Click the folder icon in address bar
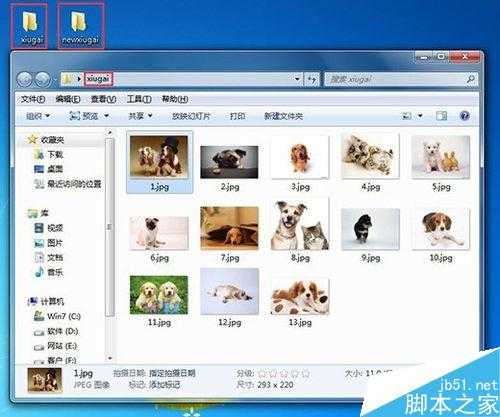Image resolution: width=500 pixels, height=417 pixels. click(x=68, y=79)
